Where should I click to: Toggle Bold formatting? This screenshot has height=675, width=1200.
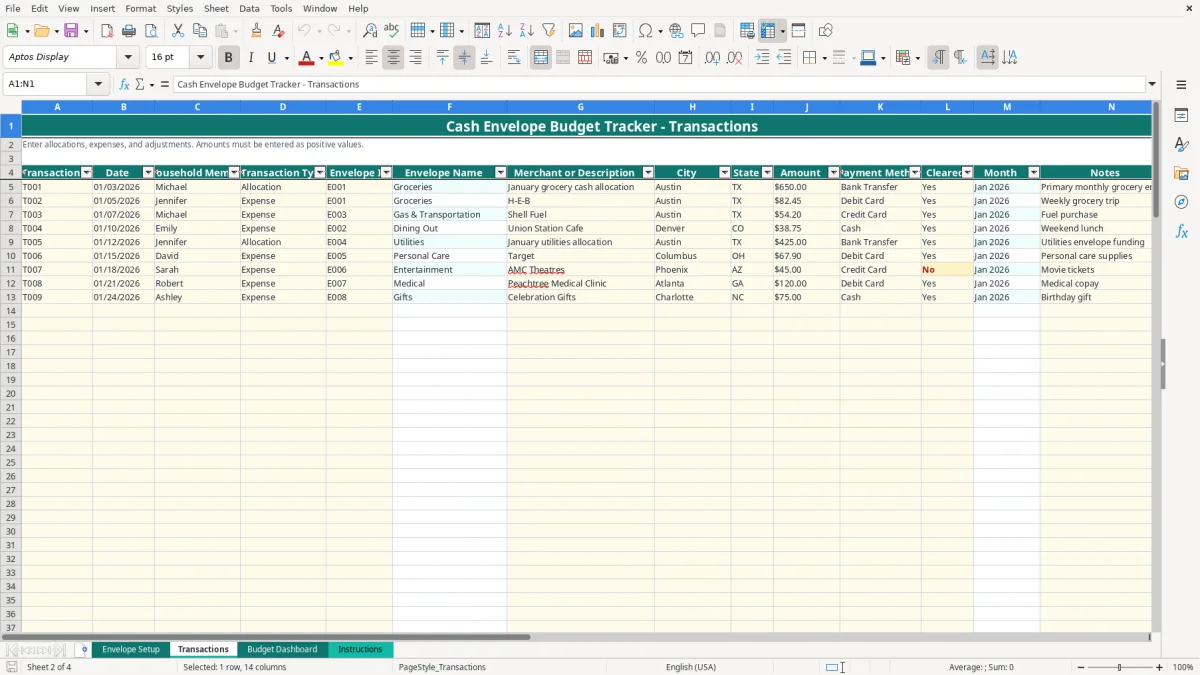coord(229,58)
